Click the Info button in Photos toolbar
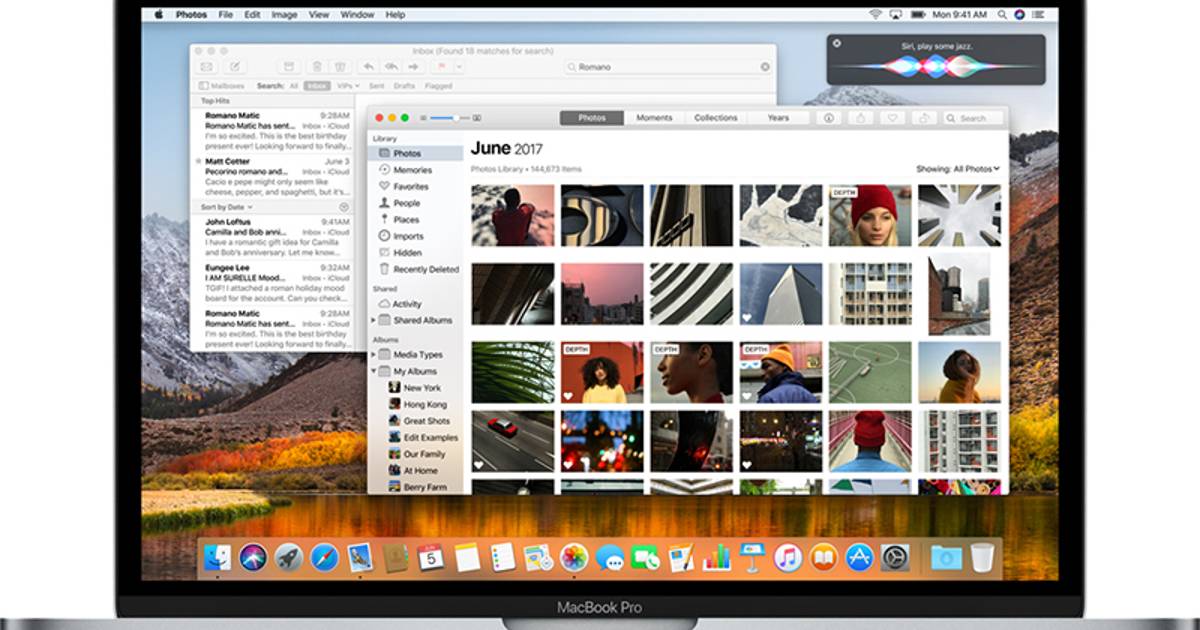Image resolution: width=1200 pixels, height=630 pixels. pos(828,118)
